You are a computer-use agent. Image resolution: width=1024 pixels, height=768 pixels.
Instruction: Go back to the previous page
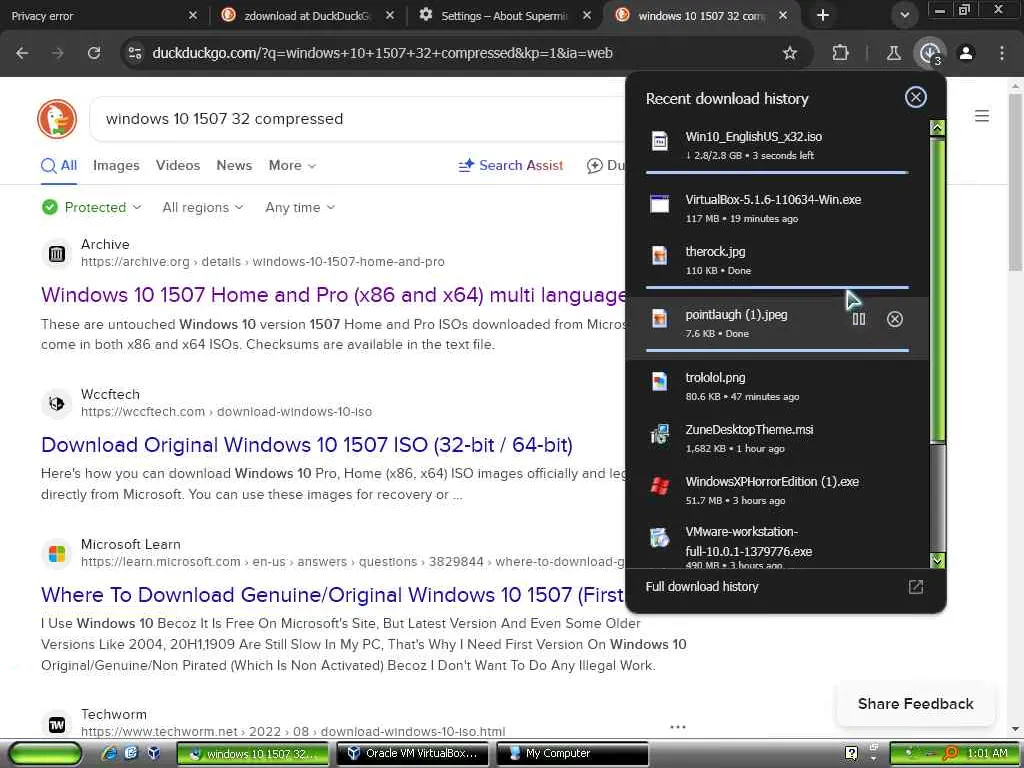(22, 53)
